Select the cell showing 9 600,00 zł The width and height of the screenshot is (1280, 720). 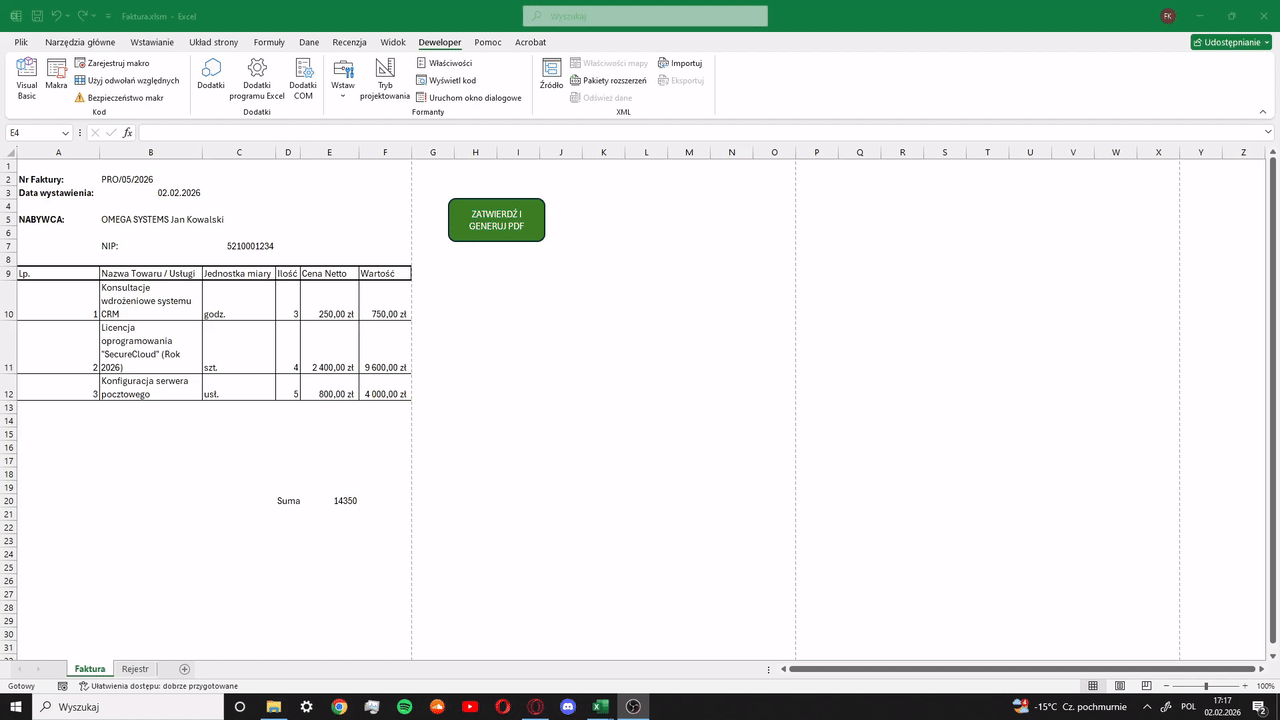(x=385, y=347)
